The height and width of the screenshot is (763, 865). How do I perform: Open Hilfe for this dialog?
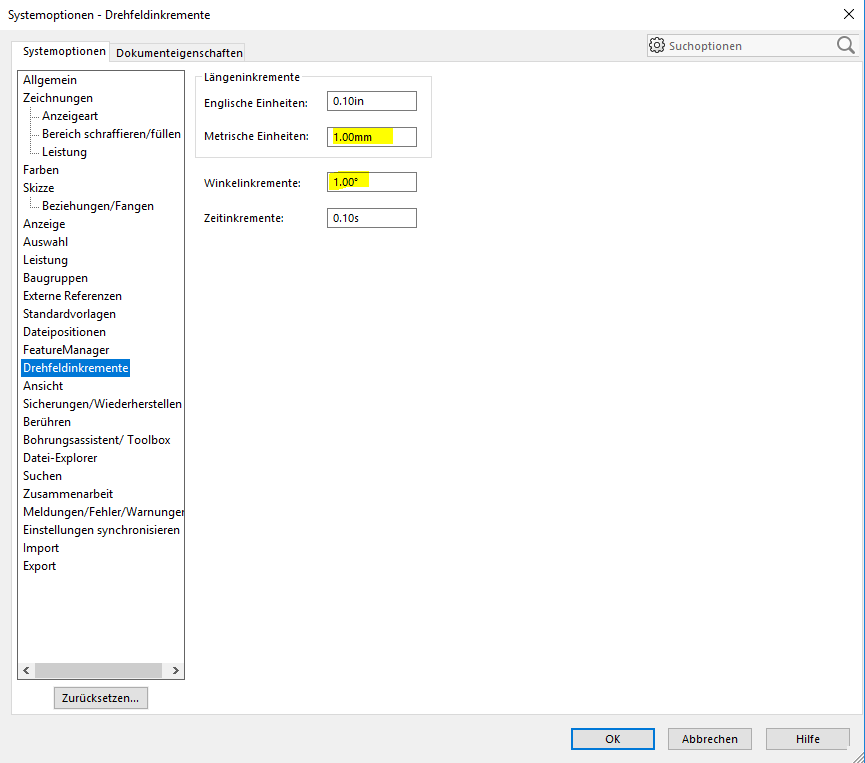pyautogui.click(x=807, y=739)
